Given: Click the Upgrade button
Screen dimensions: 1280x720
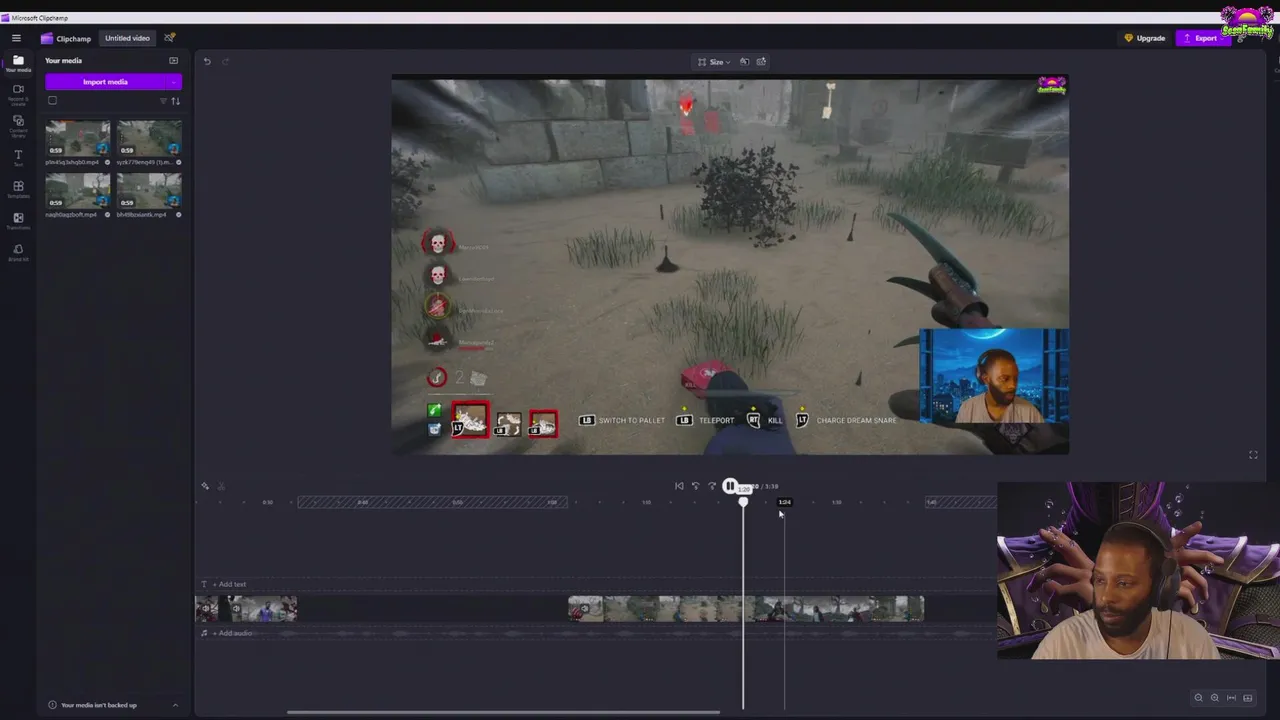Looking at the screenshot, I should point(1145,38).
